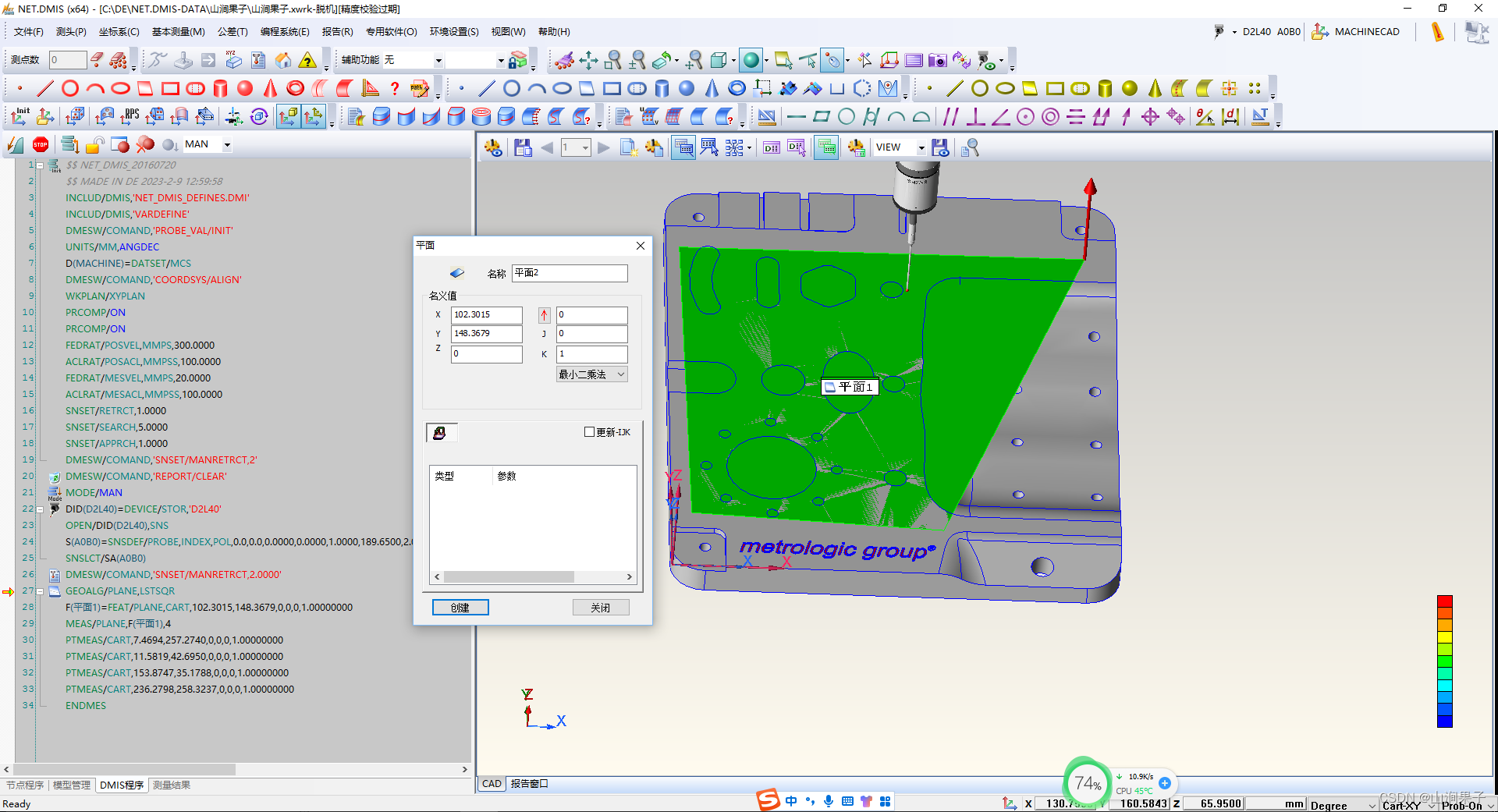1498x812 pixels.
Task: Click the position tolerance crosshair icon
Action: coord(1150,117)
